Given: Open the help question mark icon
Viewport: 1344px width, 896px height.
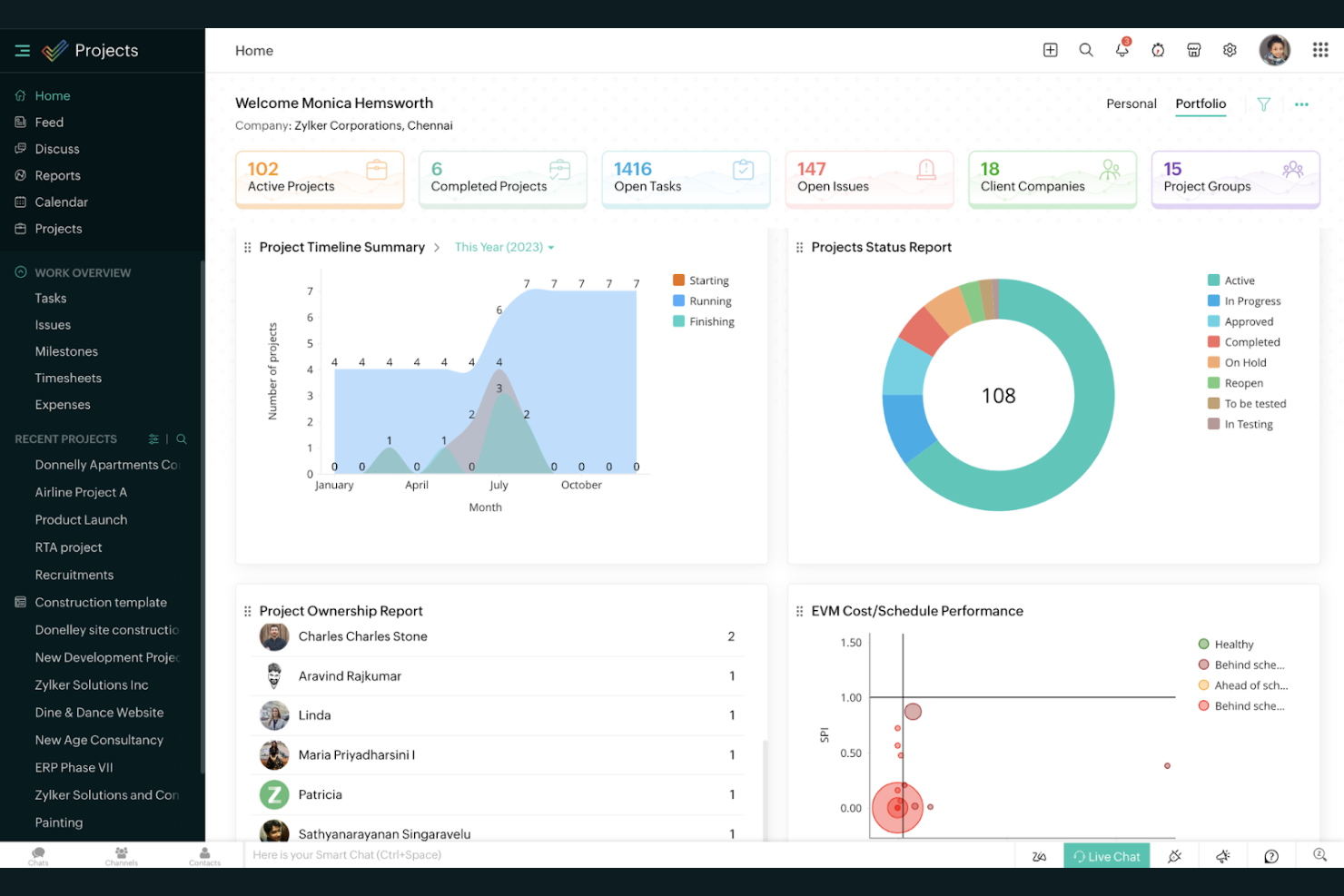Looking at the screenshot, I should click(1271, 854).
